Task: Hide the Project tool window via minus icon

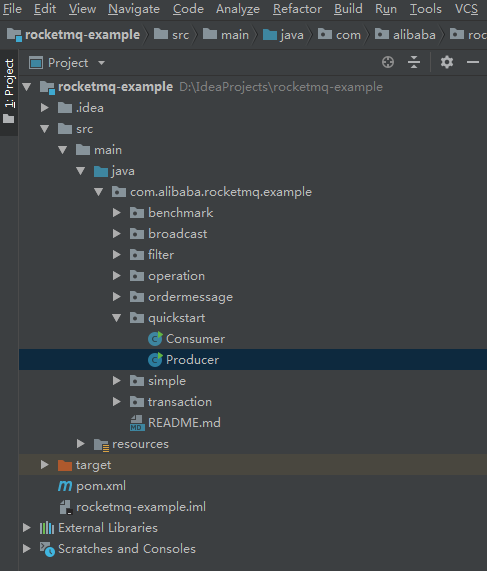Action: pos(473,62)
